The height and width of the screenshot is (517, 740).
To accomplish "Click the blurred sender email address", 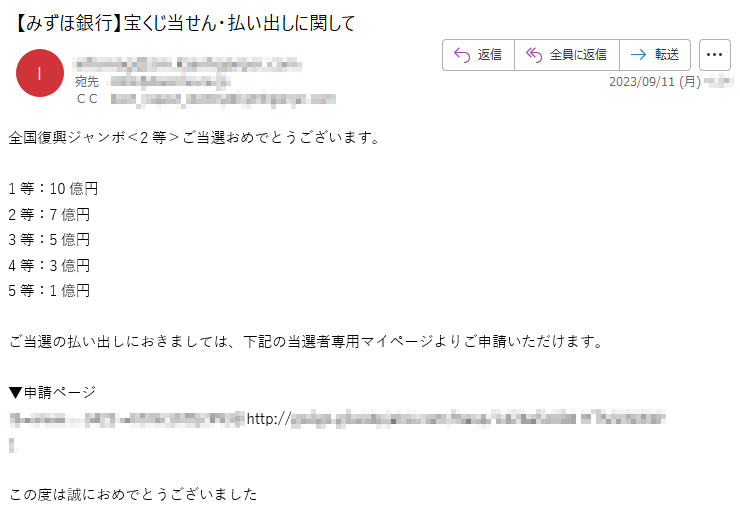I will 187,64.
